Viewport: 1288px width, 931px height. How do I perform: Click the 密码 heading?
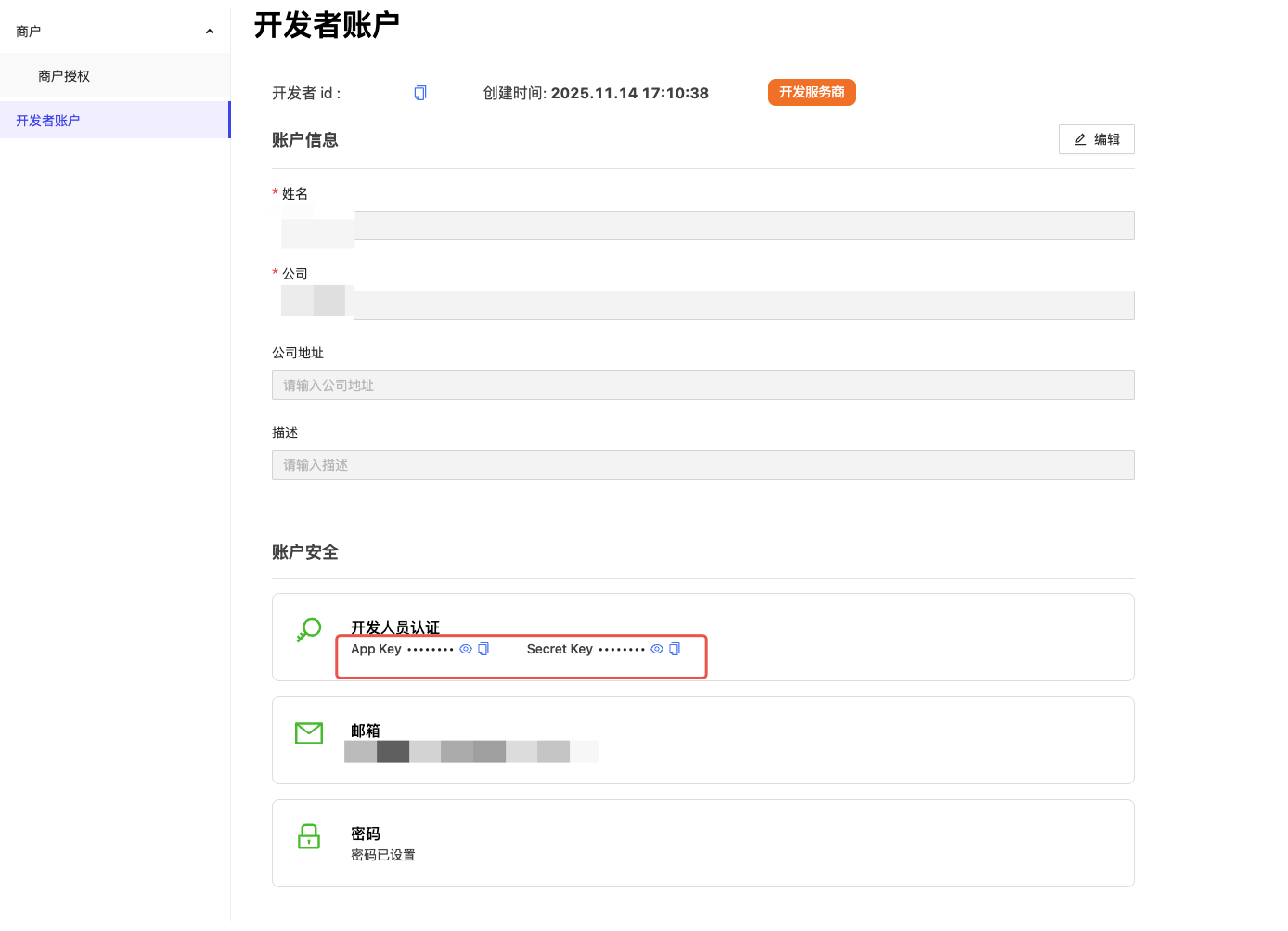[x=366, y=834]
